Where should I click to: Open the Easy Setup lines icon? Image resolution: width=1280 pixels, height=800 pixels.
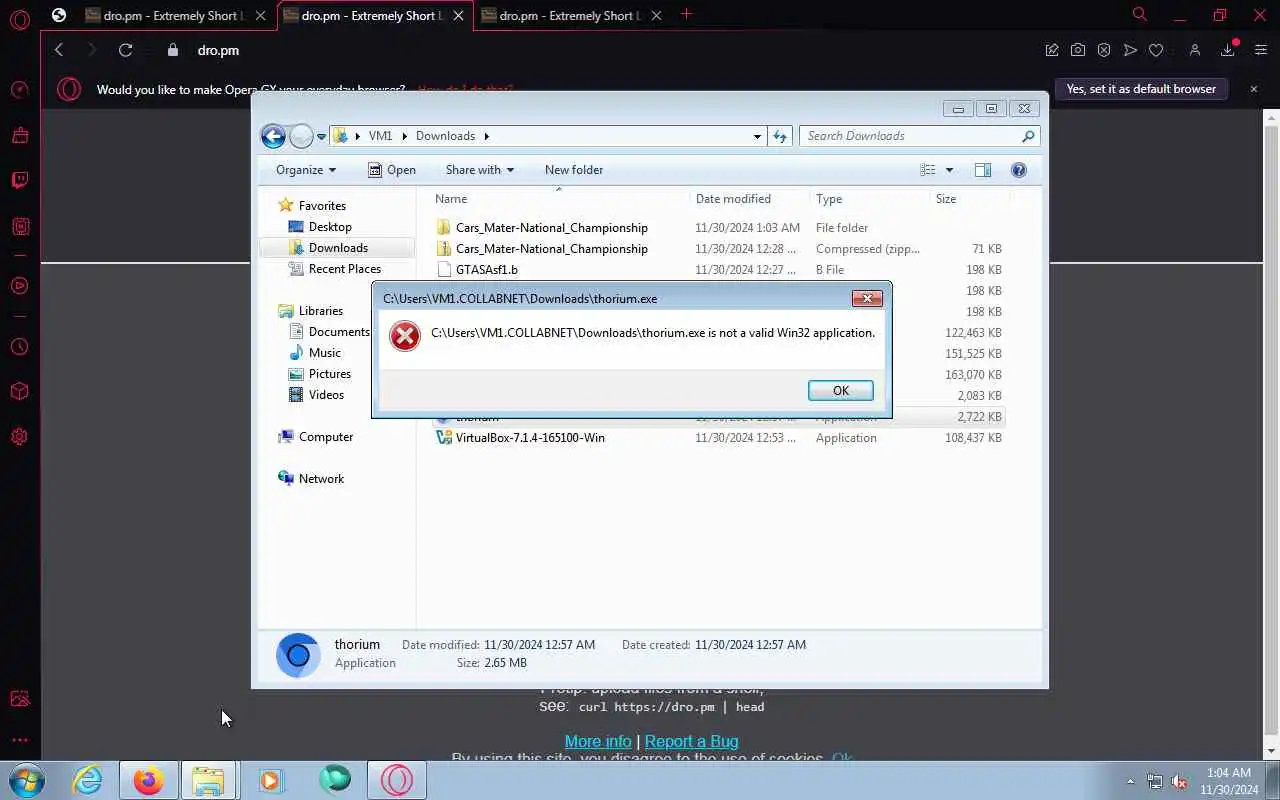click(1261, 50)
